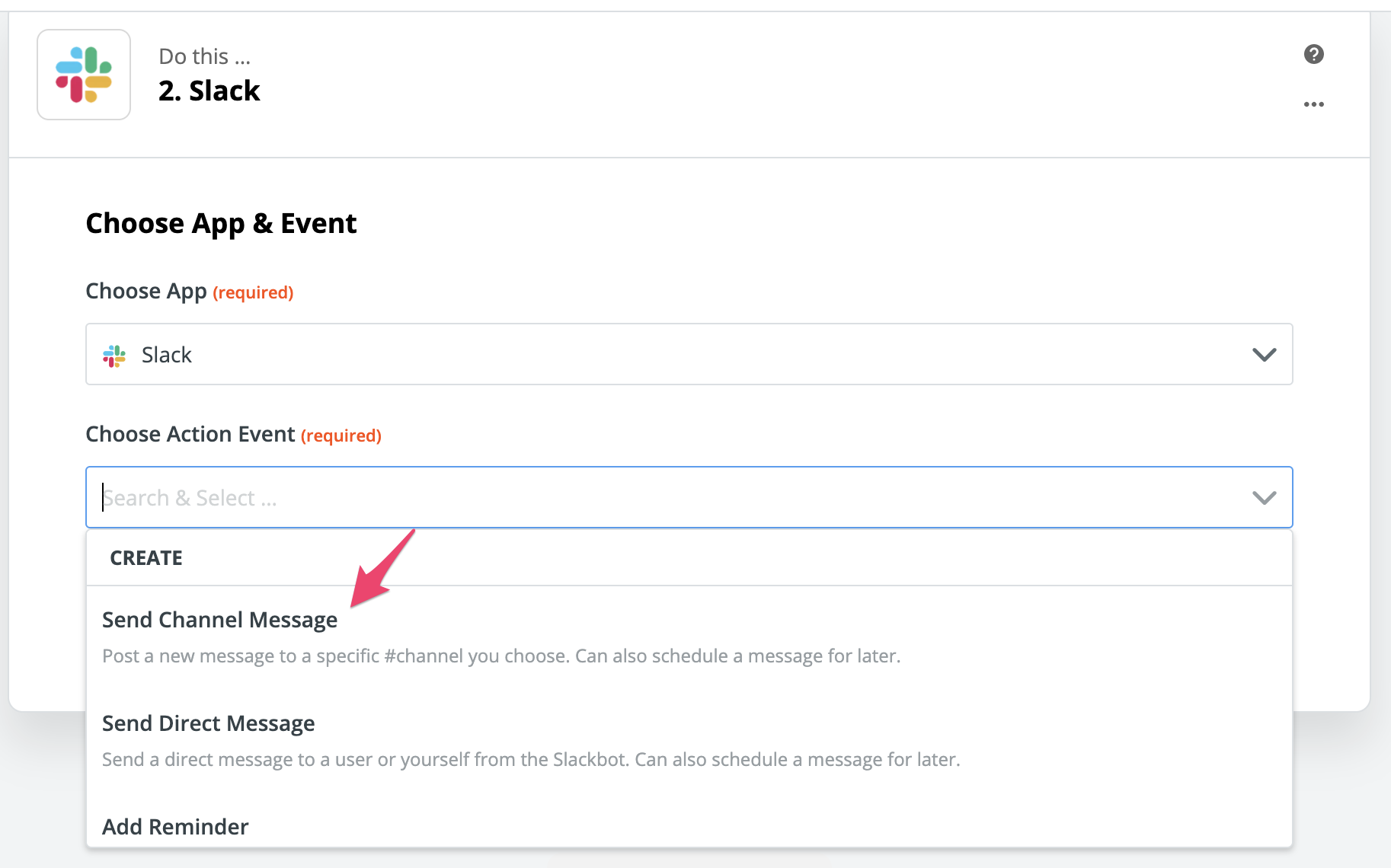The image size is (1391, 868).
Task: Click the Choose App field label
Action: pos(146,292)
